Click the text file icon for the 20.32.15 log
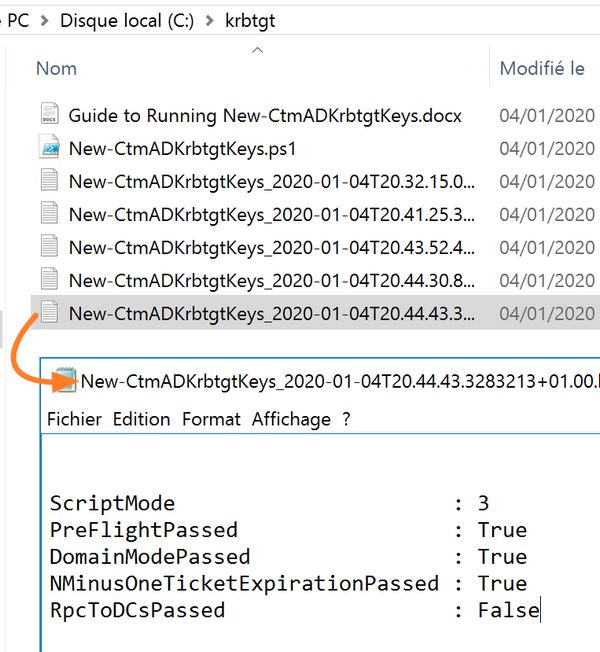This screenshot has height=652, width=600. click(49, 181)
